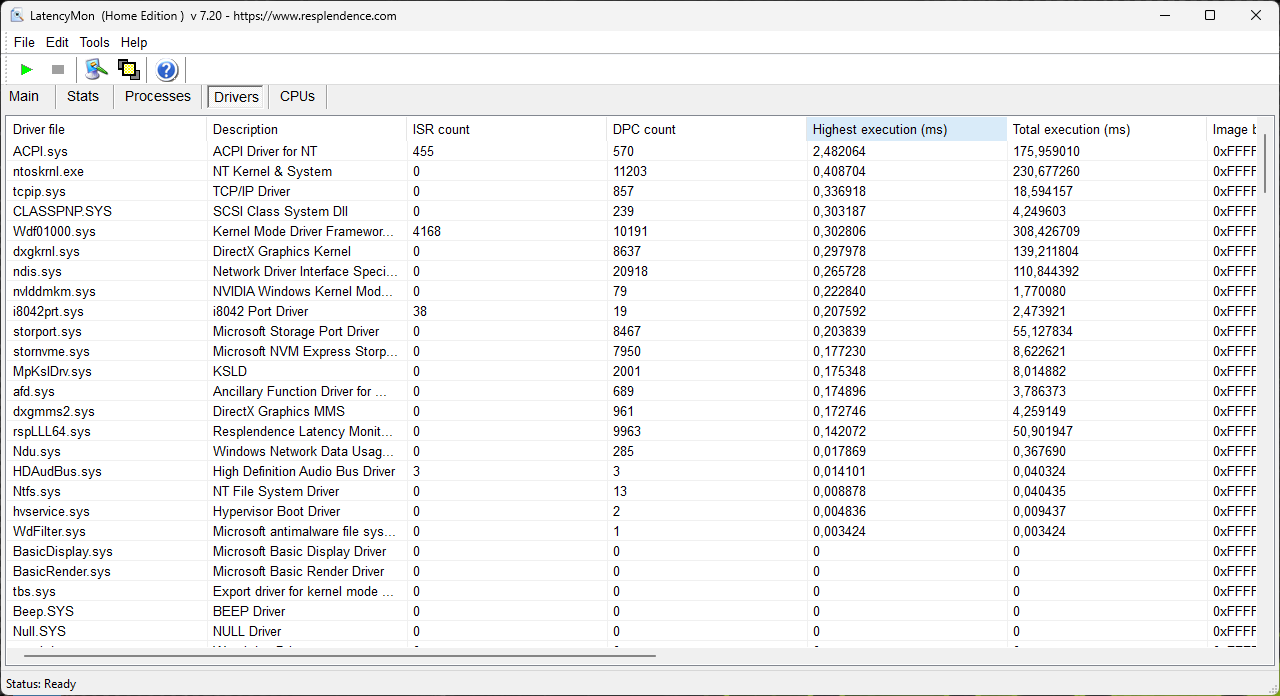Switch to the Stats tab
This screenshot has height=696, width=1280.
[x=83, y=96]
